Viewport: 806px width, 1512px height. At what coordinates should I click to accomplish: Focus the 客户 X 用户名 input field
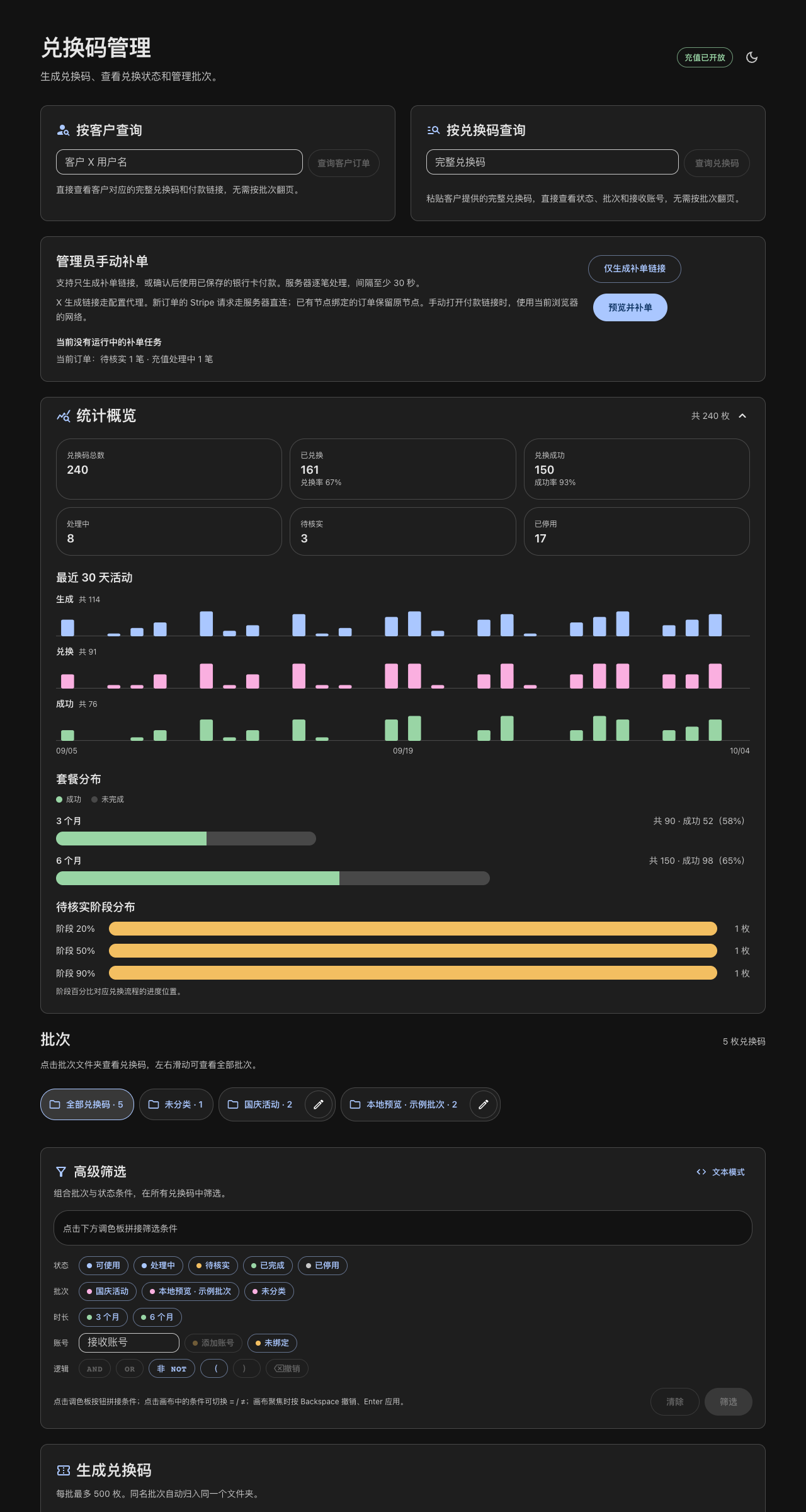pos(179,162)
